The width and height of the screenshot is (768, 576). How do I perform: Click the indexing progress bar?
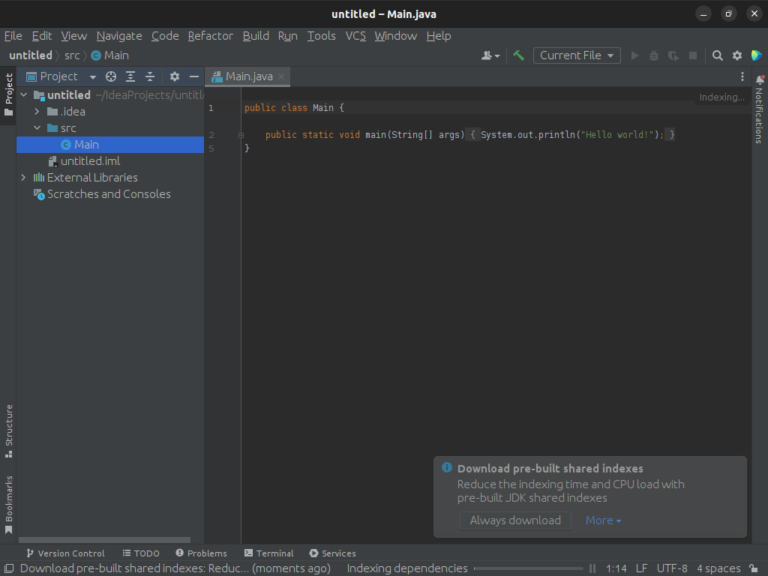pyautogui.click(x=528, y=569)
